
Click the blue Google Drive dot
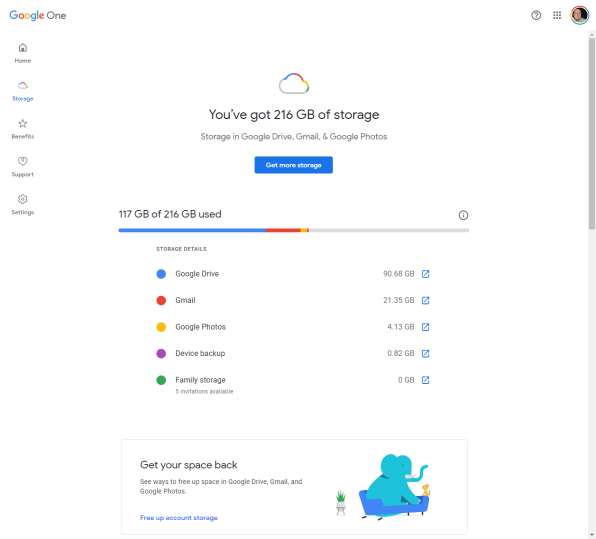pyautogui.click(x=161, y=274)
